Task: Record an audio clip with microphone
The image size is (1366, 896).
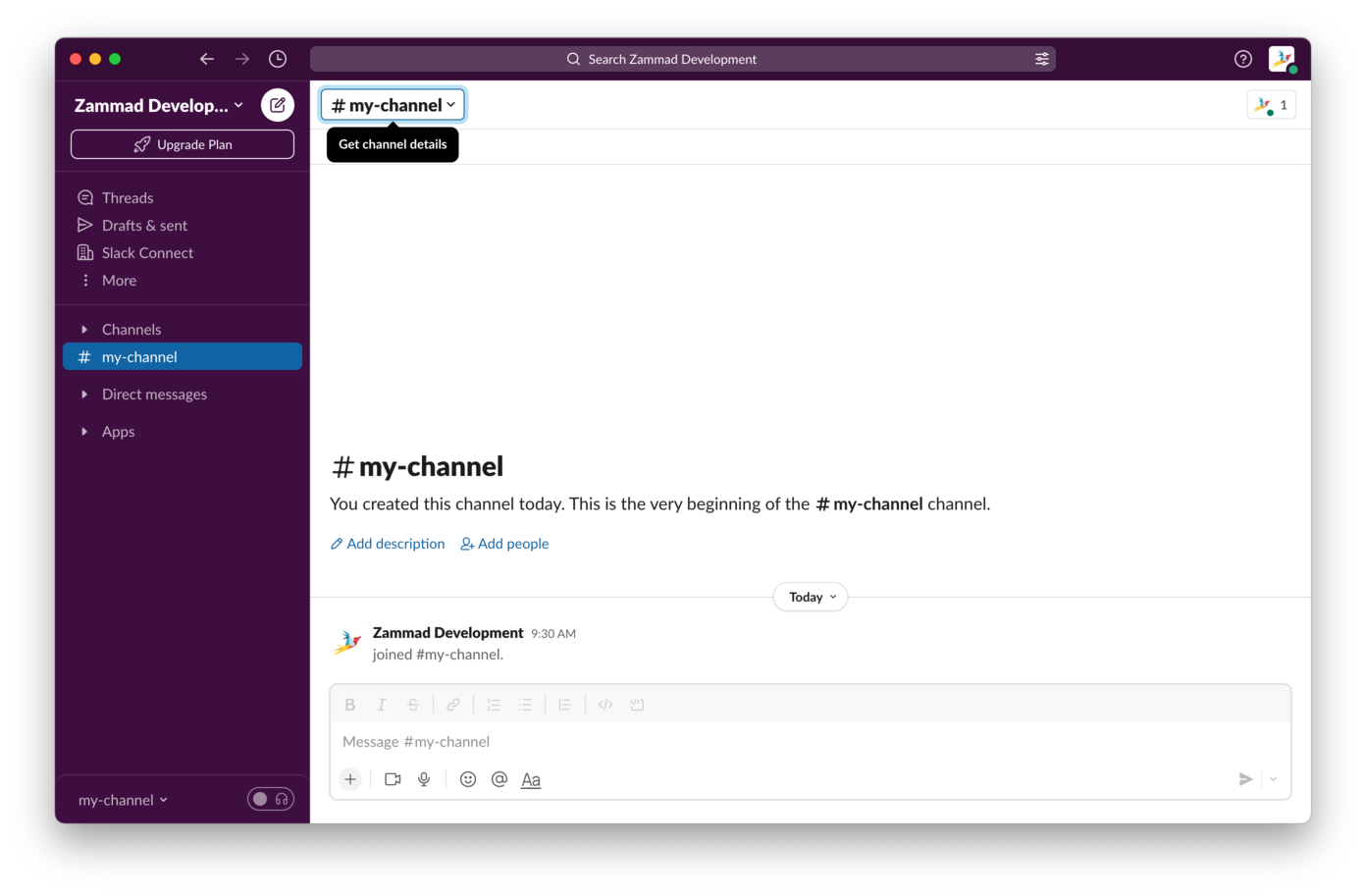Action: [424, 779]
